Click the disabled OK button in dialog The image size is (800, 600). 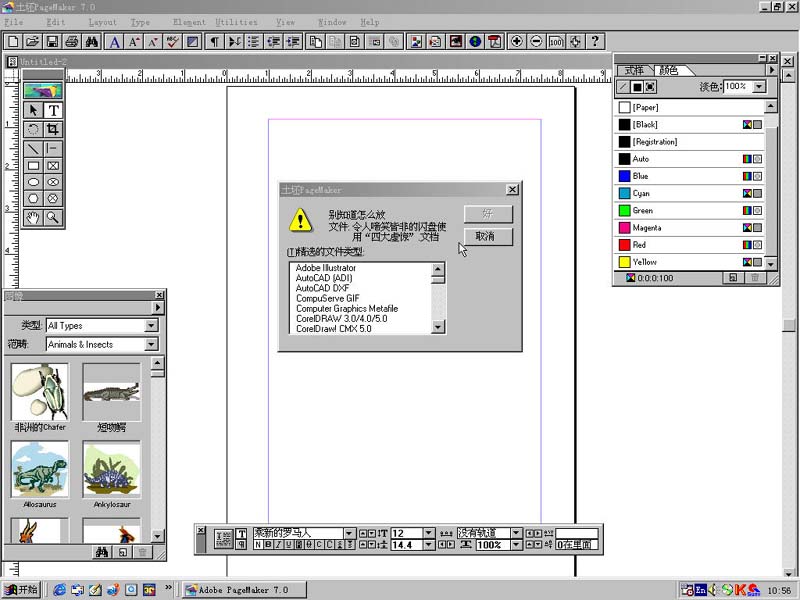[488, 214]
